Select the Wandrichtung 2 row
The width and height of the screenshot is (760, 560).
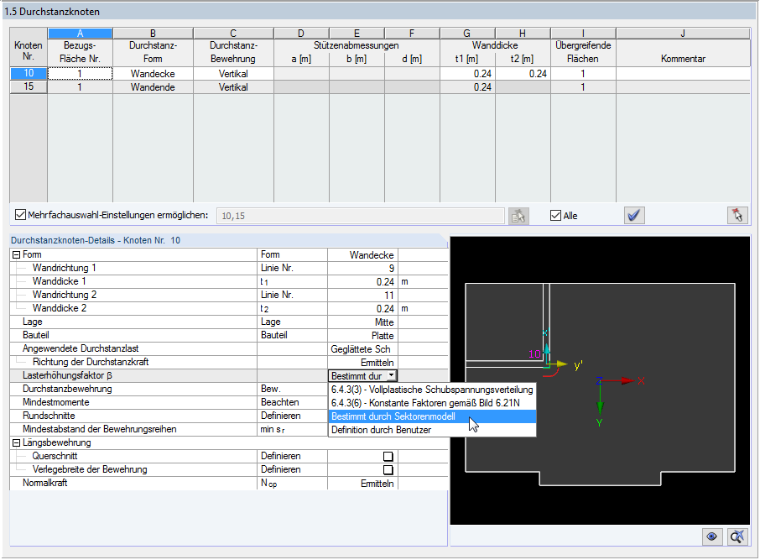[x=229, y=295]
